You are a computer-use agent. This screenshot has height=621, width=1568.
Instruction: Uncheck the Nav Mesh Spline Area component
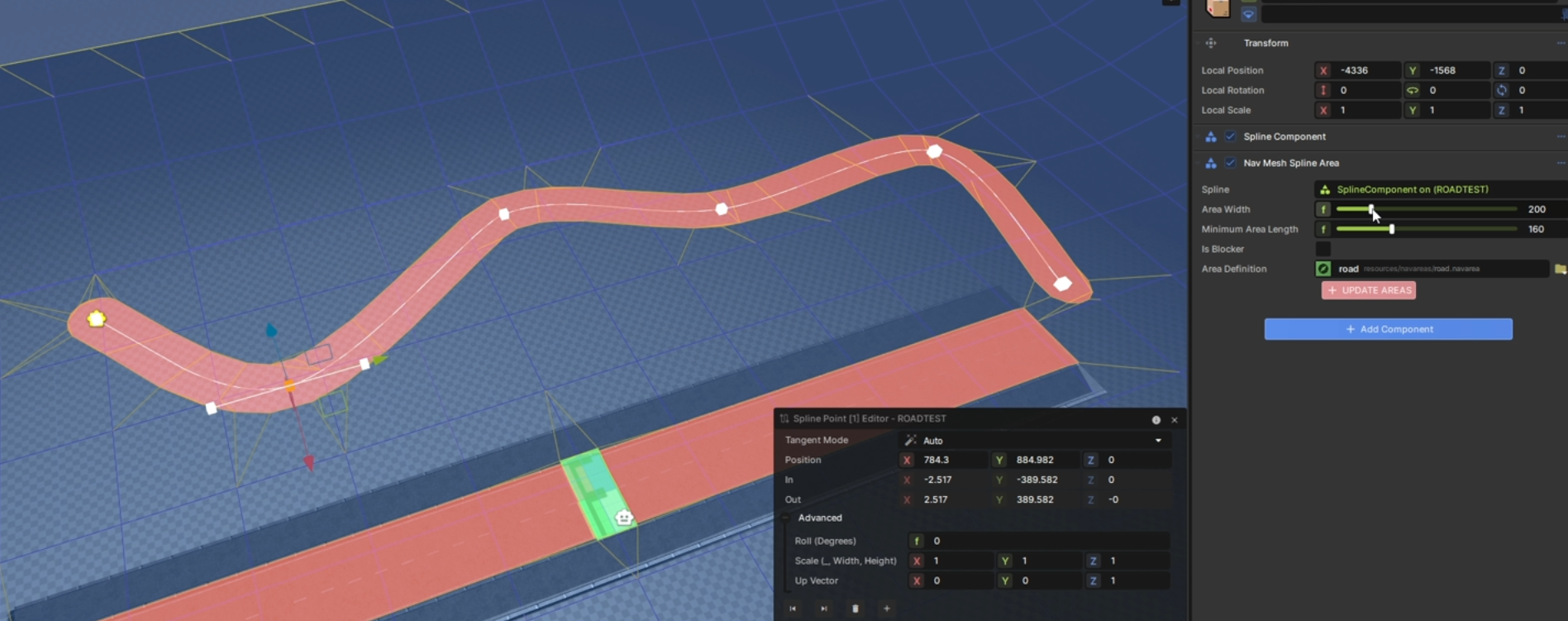[1231, 163]
